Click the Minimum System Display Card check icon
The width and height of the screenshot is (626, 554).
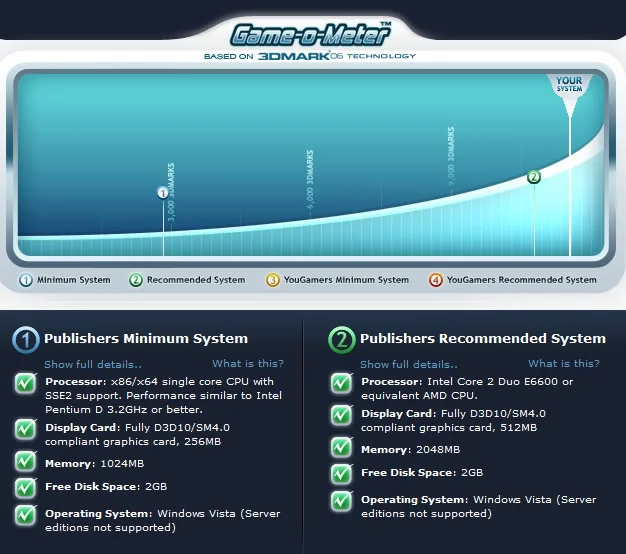click(x=26, y=429)
